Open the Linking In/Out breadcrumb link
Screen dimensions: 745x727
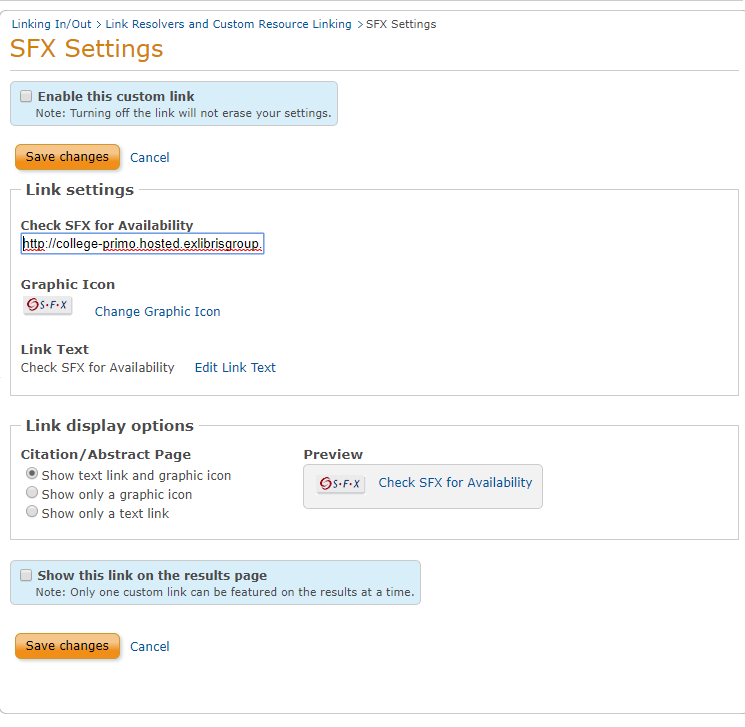51,24
